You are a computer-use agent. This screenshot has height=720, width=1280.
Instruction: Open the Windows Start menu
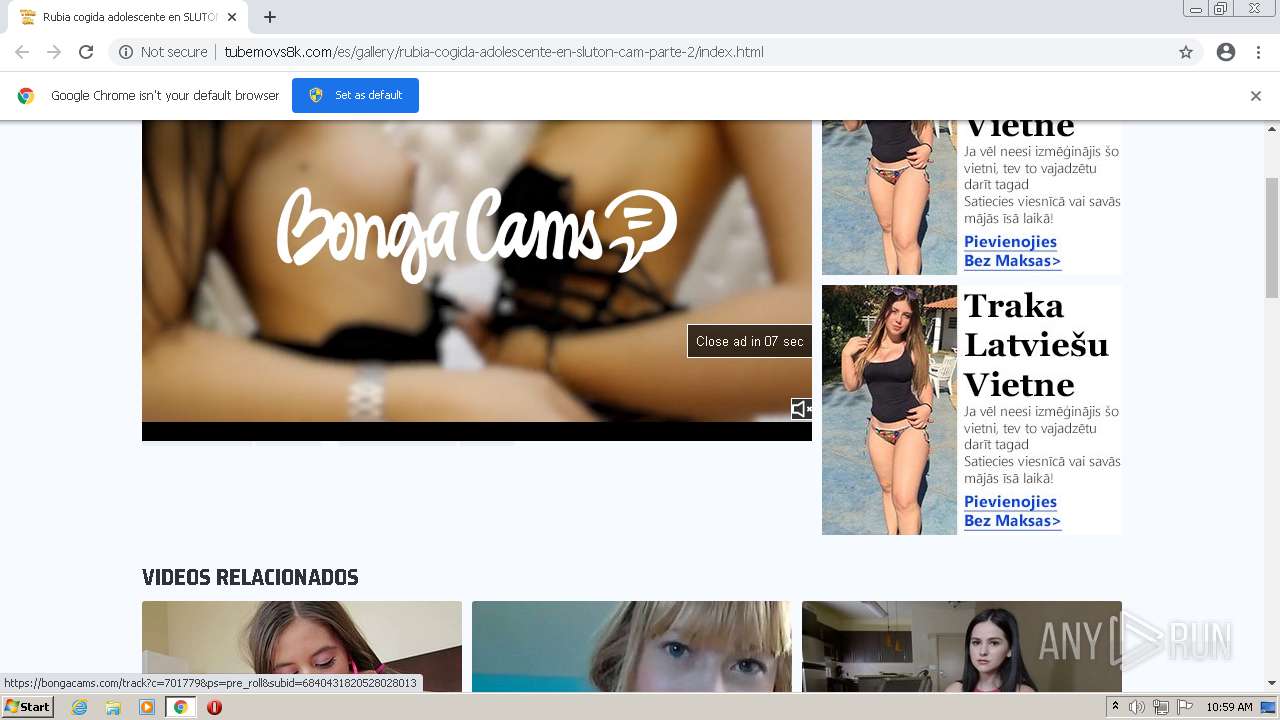point(27,707)
